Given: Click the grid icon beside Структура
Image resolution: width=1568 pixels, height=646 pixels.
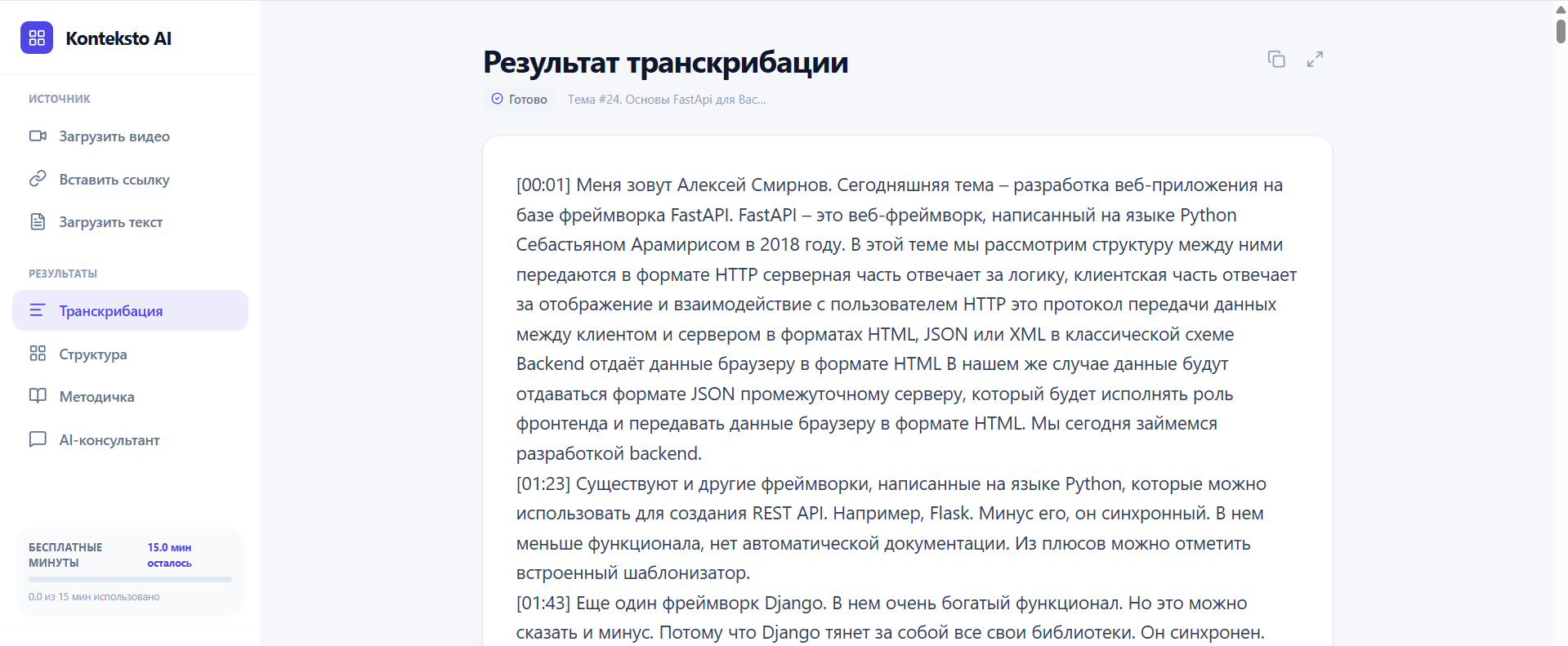Looking at the screenshot, I should [x=38, y=353].
